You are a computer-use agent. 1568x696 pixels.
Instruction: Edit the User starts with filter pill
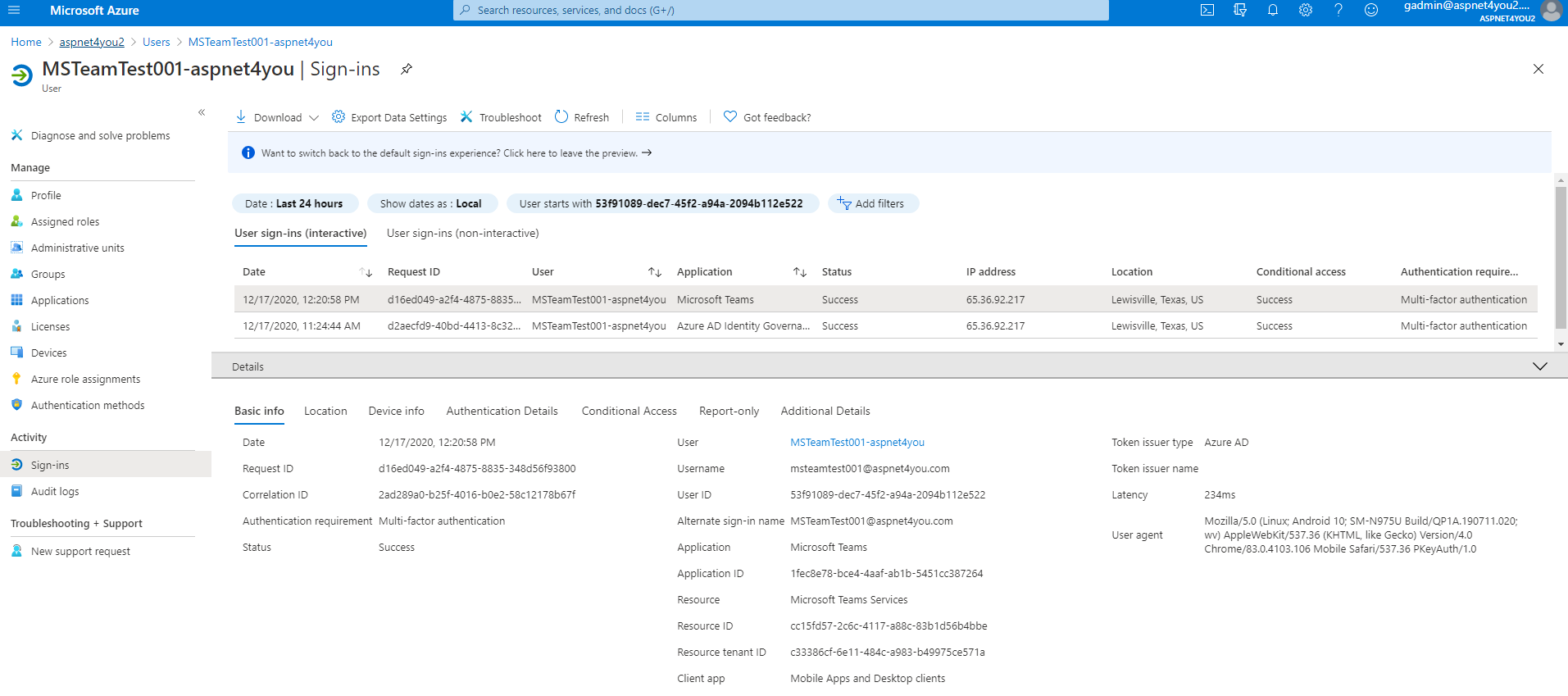[662, 203]
